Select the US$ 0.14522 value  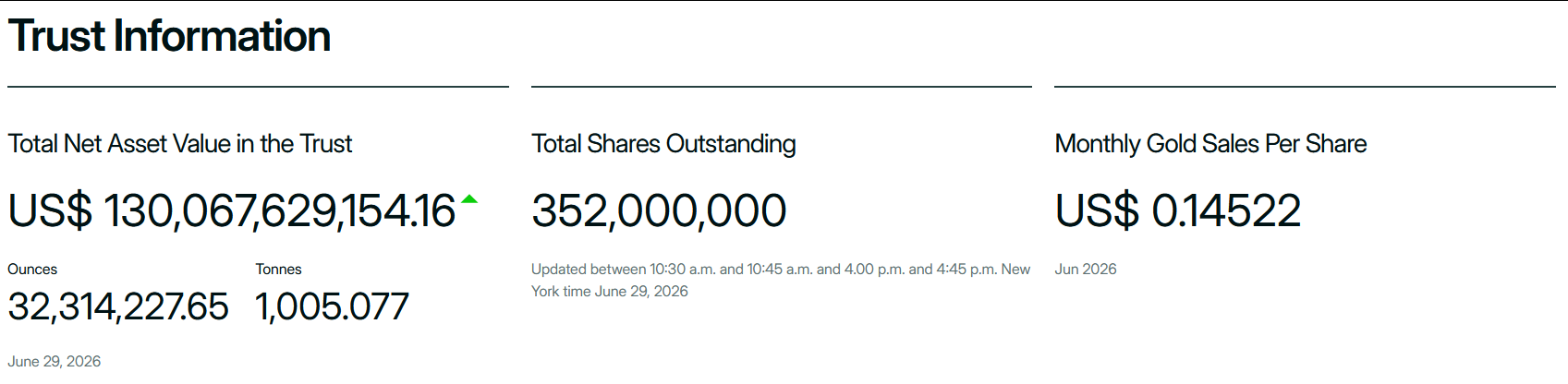pyautogui.click(x=1178, y=210)
